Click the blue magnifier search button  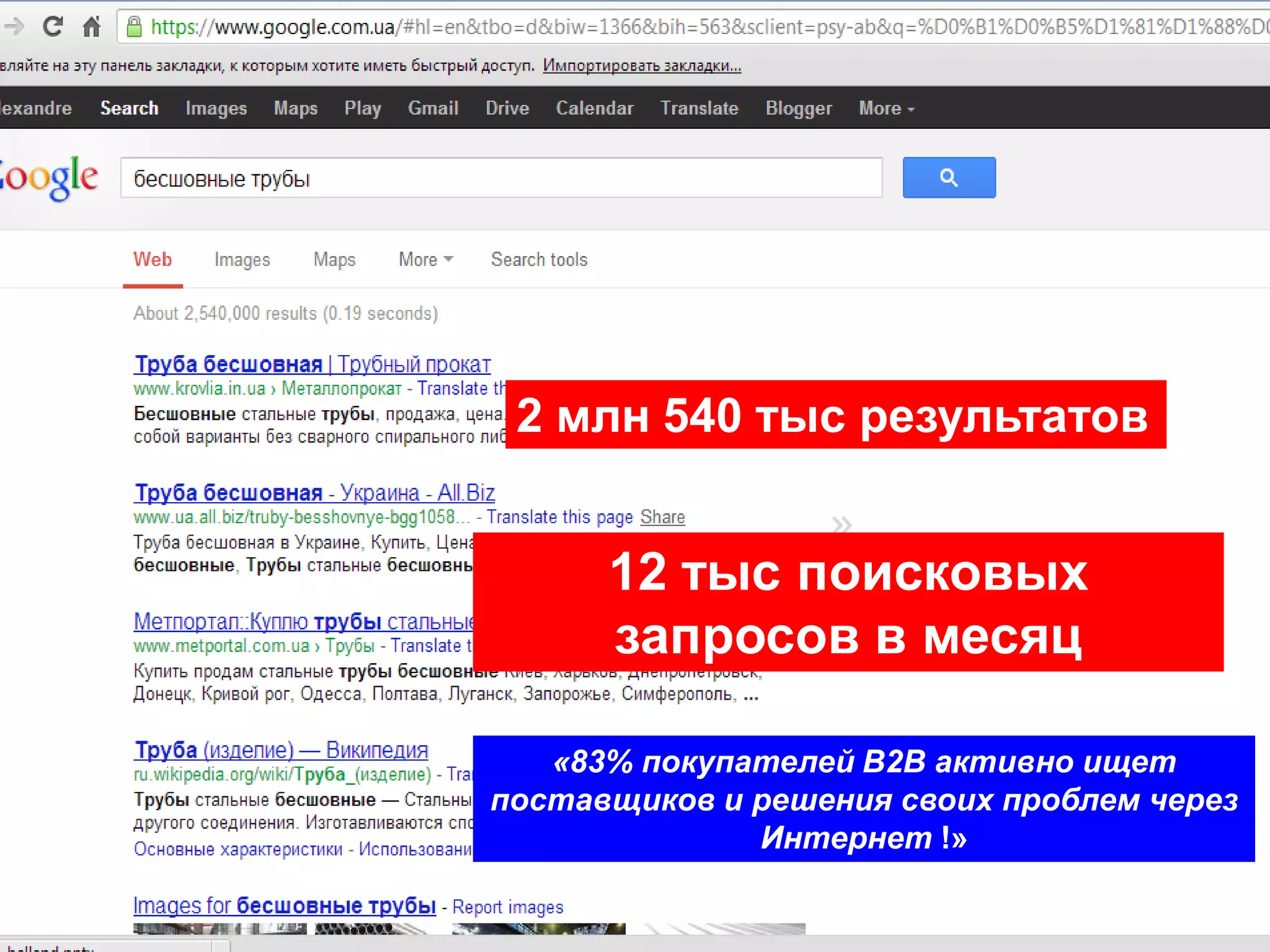pyautogui.click(x=949, y=178)
